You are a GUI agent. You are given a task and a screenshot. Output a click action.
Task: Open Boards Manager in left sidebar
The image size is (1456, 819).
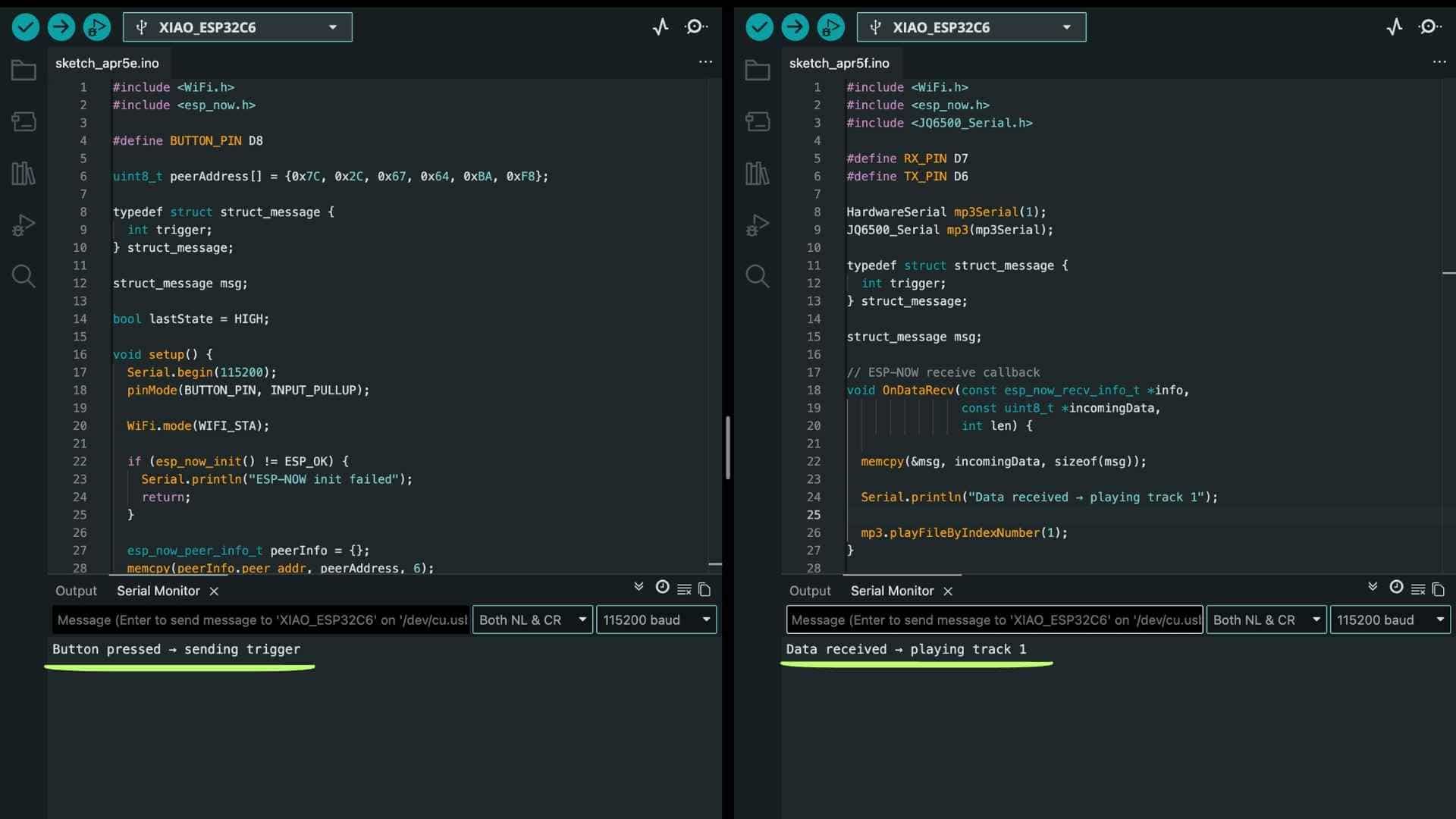pos(24,121)
